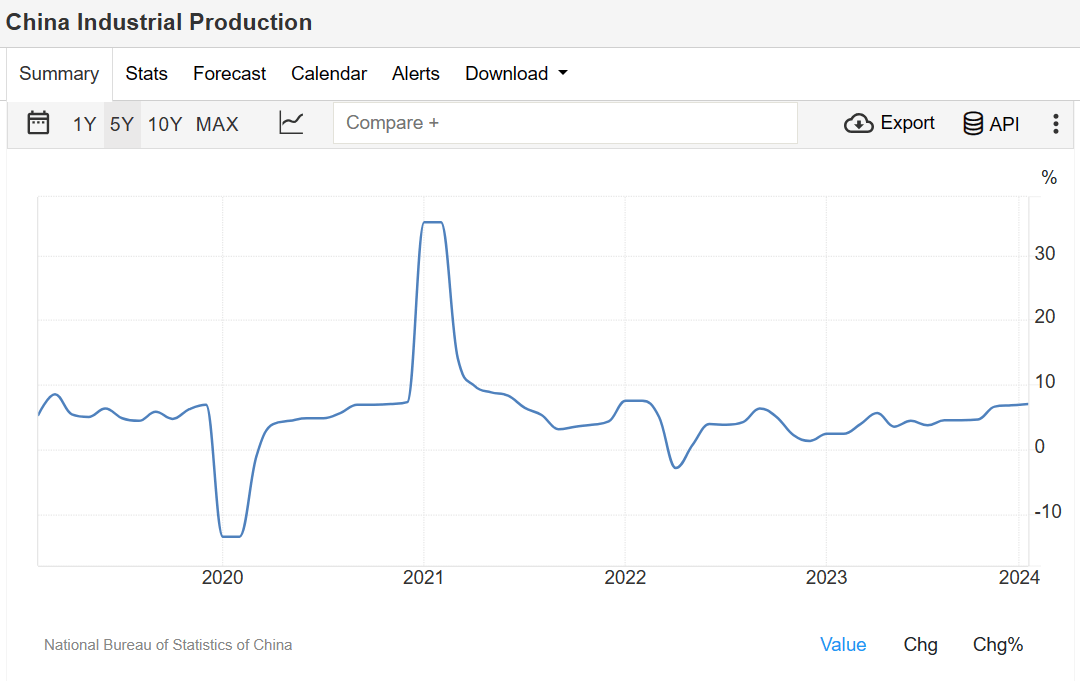Switch to the Forecast tab
The height and width of the screenshot is (681, 1080).
(x=229, y=74)
